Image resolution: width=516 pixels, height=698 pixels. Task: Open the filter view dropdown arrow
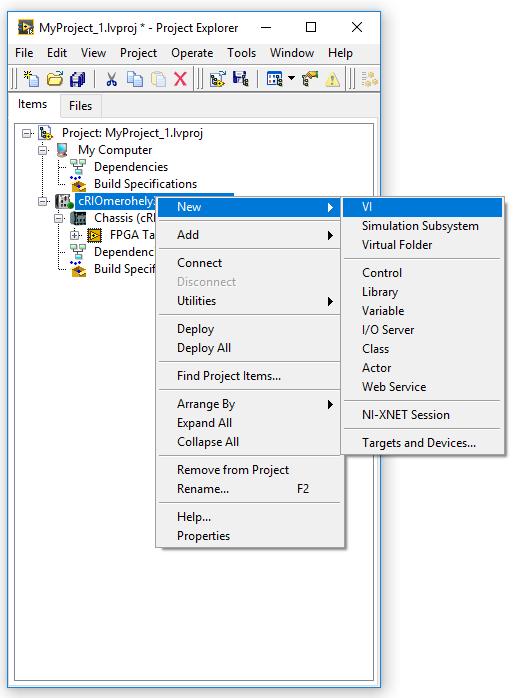[x=291, y=78]
